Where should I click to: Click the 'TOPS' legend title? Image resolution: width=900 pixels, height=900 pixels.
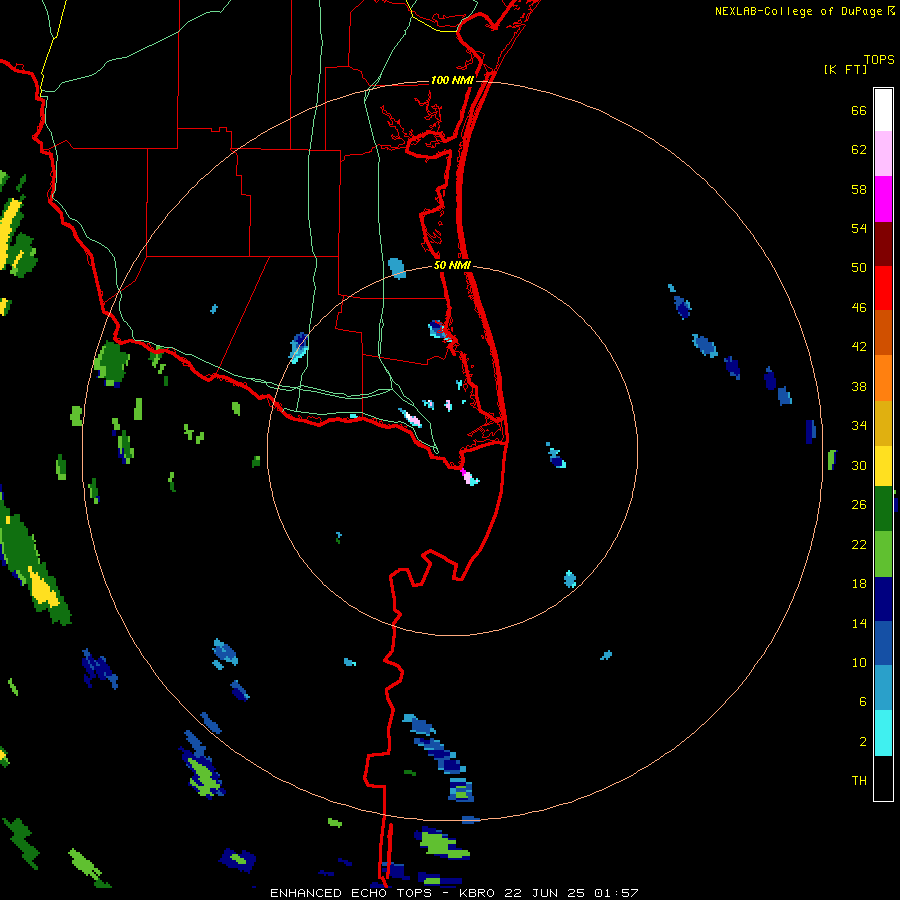(x=879, y=60)
